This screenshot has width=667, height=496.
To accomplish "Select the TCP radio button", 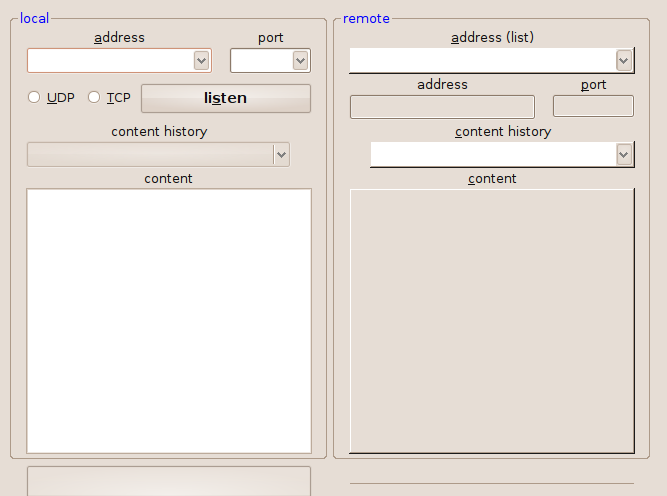I will tap(95, 97).
